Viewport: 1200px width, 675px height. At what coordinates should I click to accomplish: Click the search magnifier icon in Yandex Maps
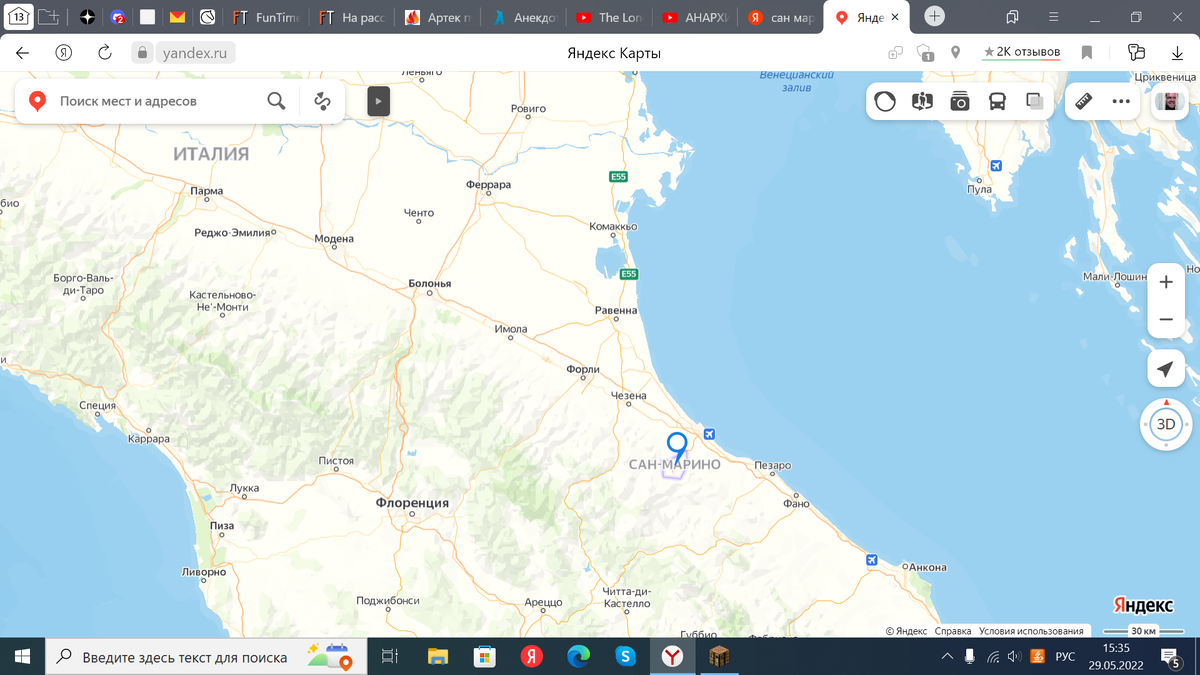click(x=276, y=101)
